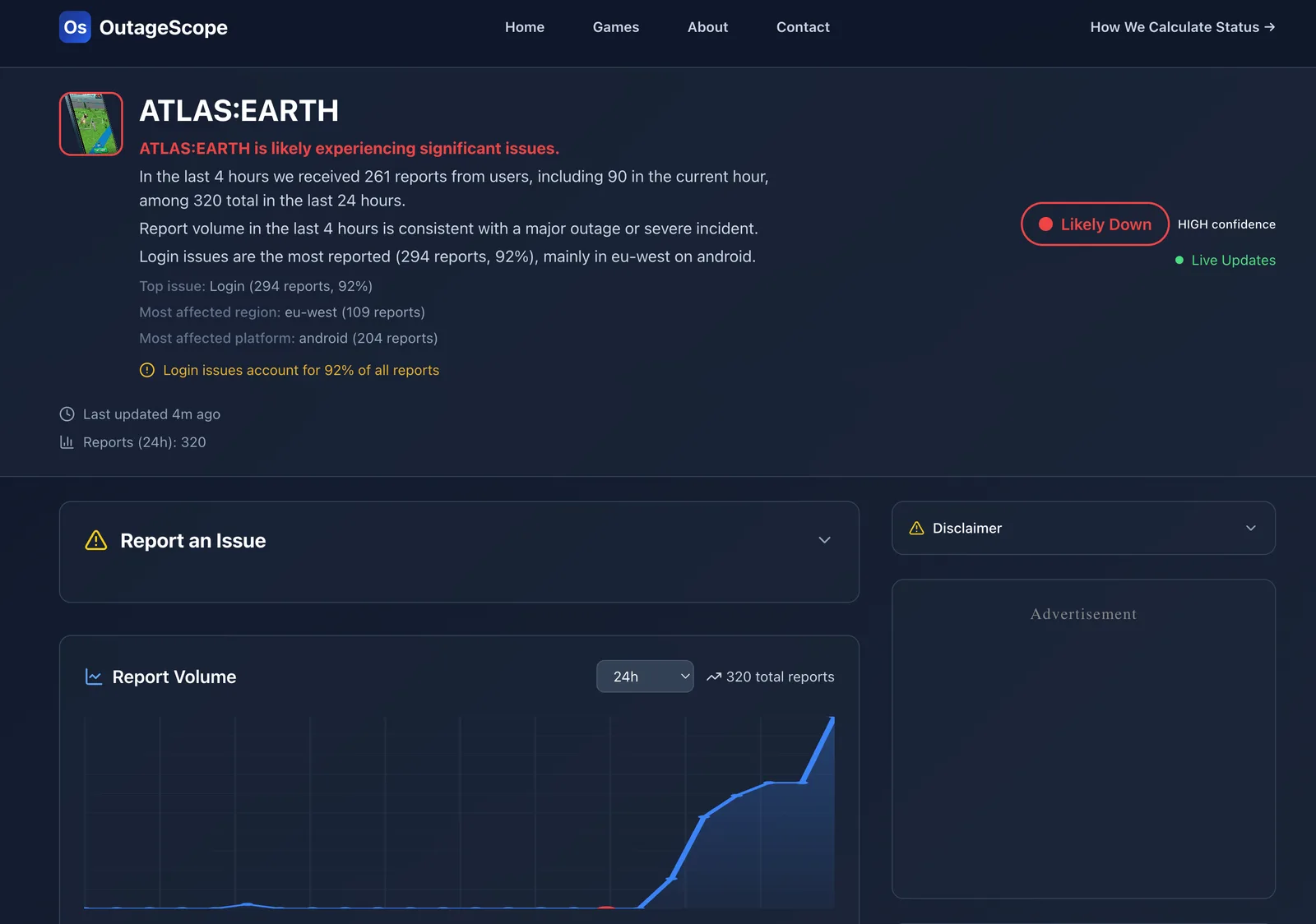Open the ATLAS:EARTH game thumbnail
Image resolution: width=1316 pixels, height=924 pixels.
pos(91,124)
